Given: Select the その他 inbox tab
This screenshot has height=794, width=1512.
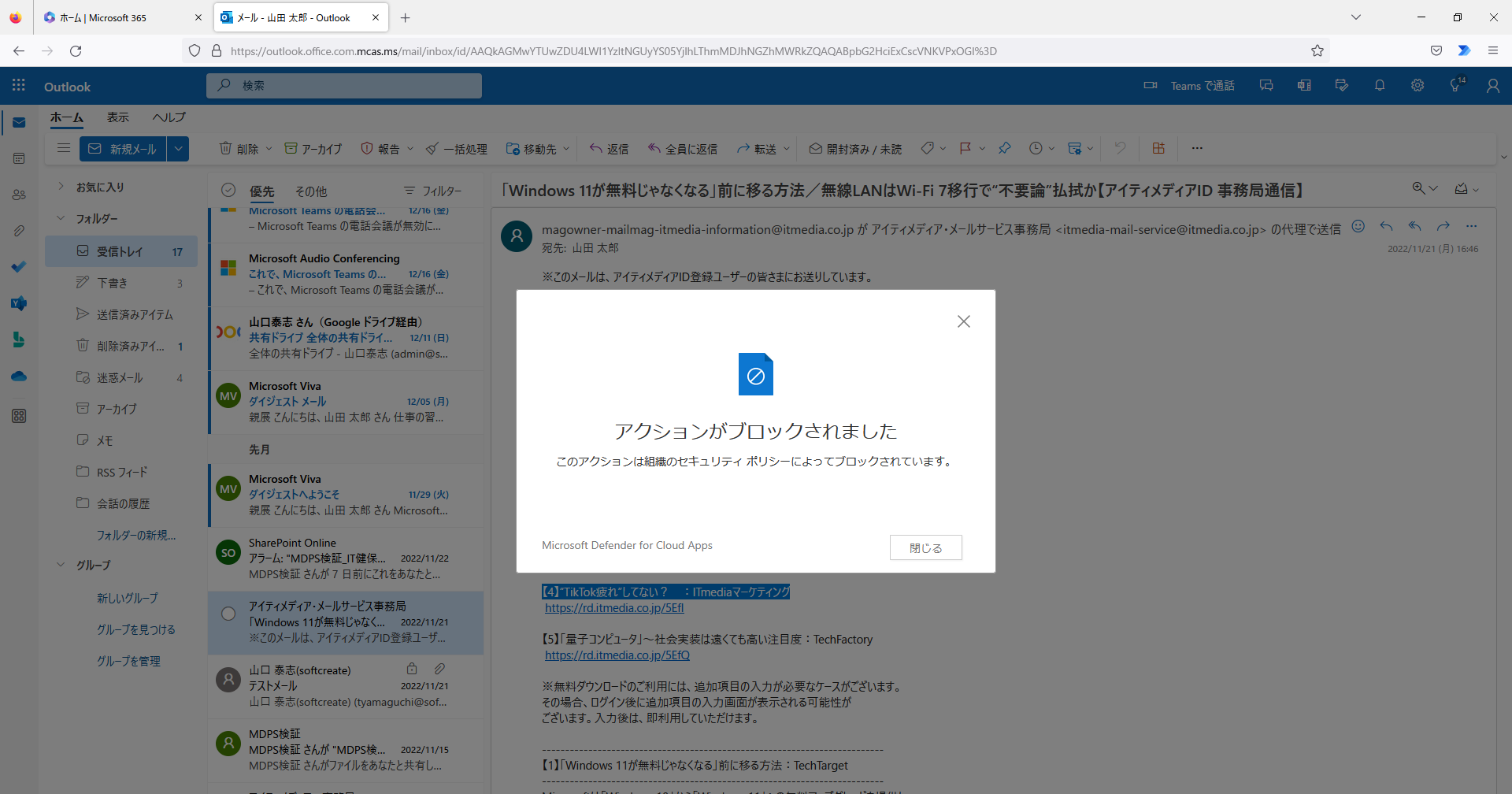Looking at the screenshot, I should click(311, 191).
